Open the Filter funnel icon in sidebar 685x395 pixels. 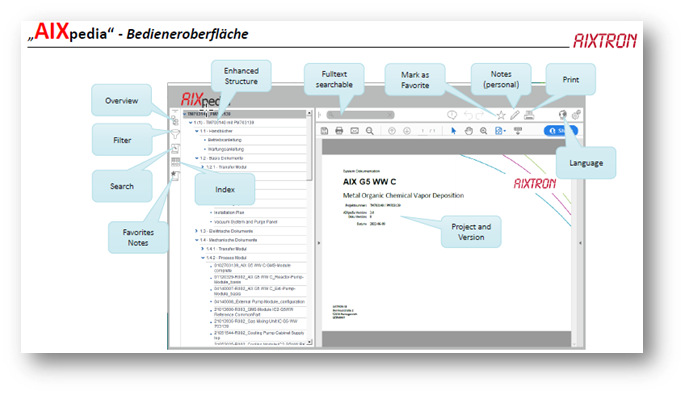pyautogui.click(x=175, y=134)
